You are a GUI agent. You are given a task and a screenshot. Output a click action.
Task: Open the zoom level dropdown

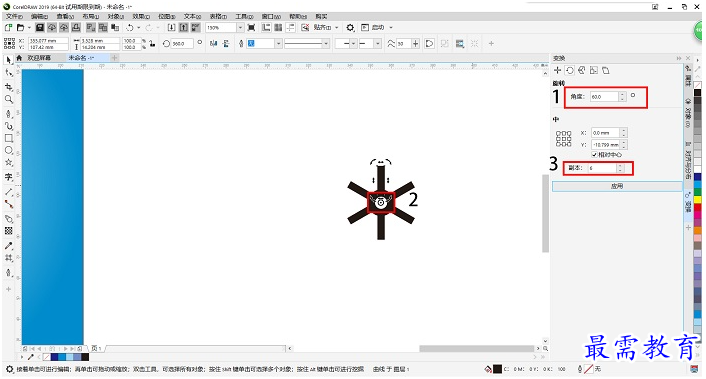click(240, 27)
